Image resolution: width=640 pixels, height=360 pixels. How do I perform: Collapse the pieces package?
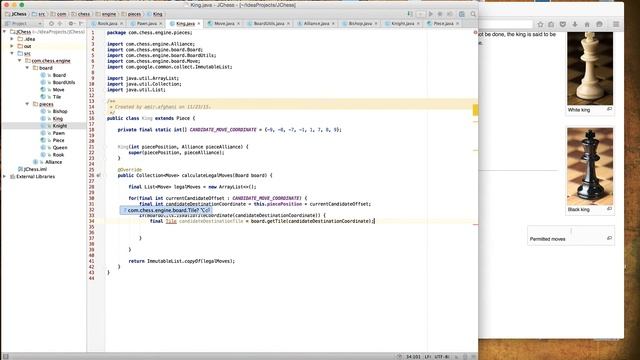[x=27, y=104]
